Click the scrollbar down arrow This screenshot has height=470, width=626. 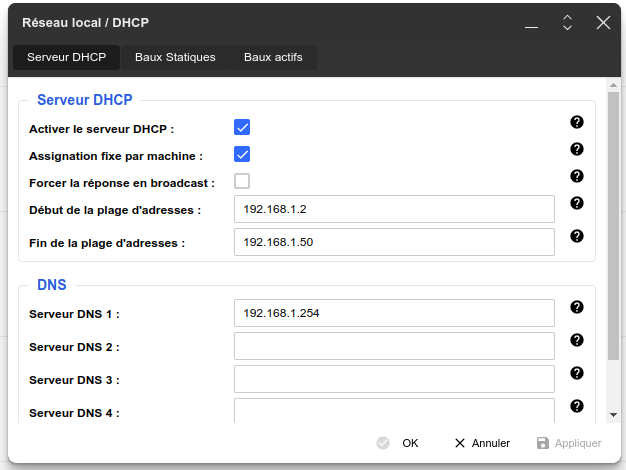click(x=613, y=415)
